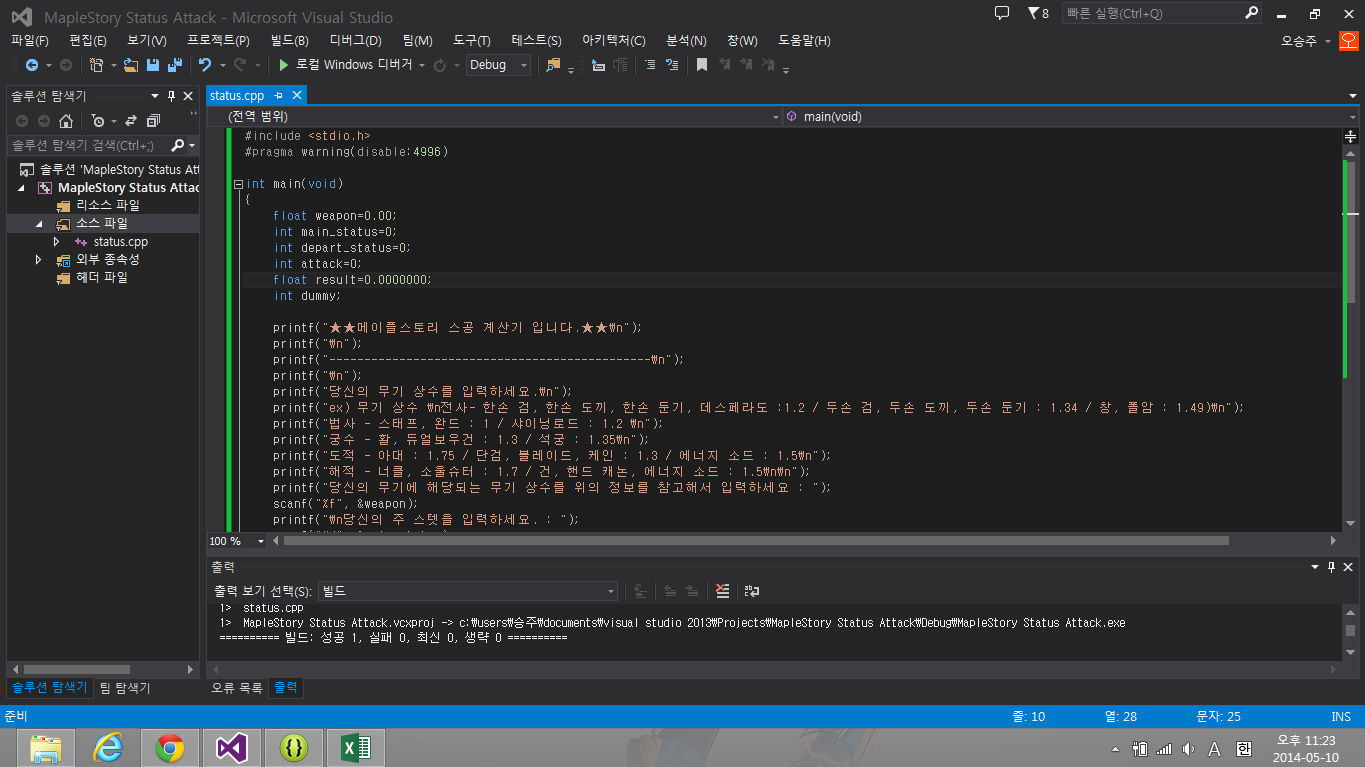The width and height of the screenshot is (1365, 767).
Task: Switch to the 오류 목록 tab
Action: pyautogui.click(x=237, y=688)
